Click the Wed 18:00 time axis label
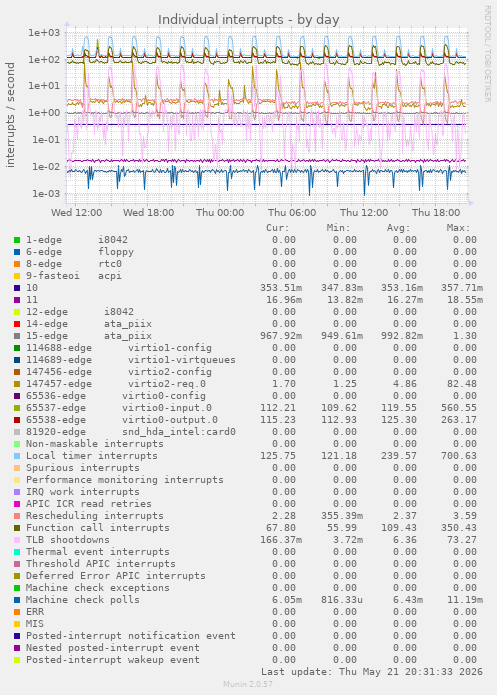This screenshot has width=497, height=695. 149,213
